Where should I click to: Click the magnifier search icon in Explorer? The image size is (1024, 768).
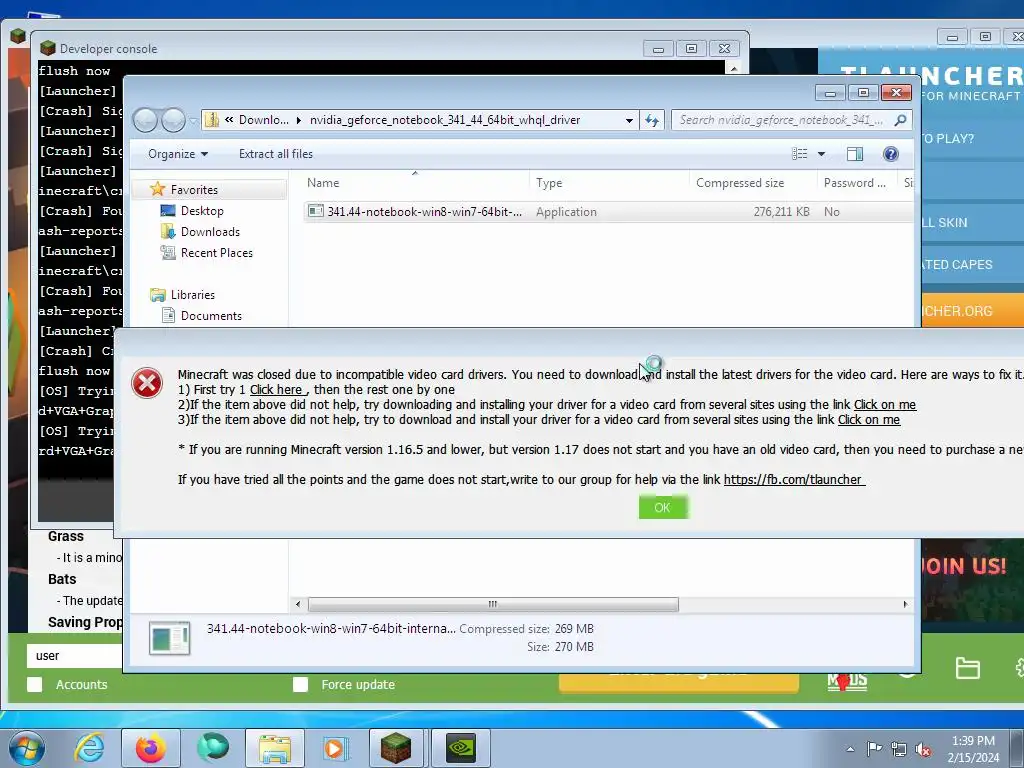click(901, 120)
